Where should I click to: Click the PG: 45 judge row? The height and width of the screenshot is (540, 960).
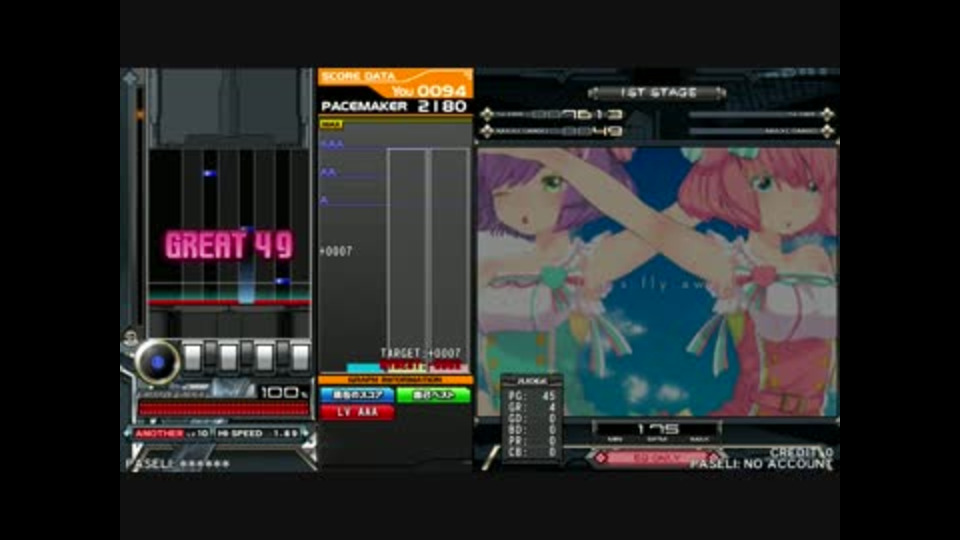pyautogui.click(x=531, y=396)
